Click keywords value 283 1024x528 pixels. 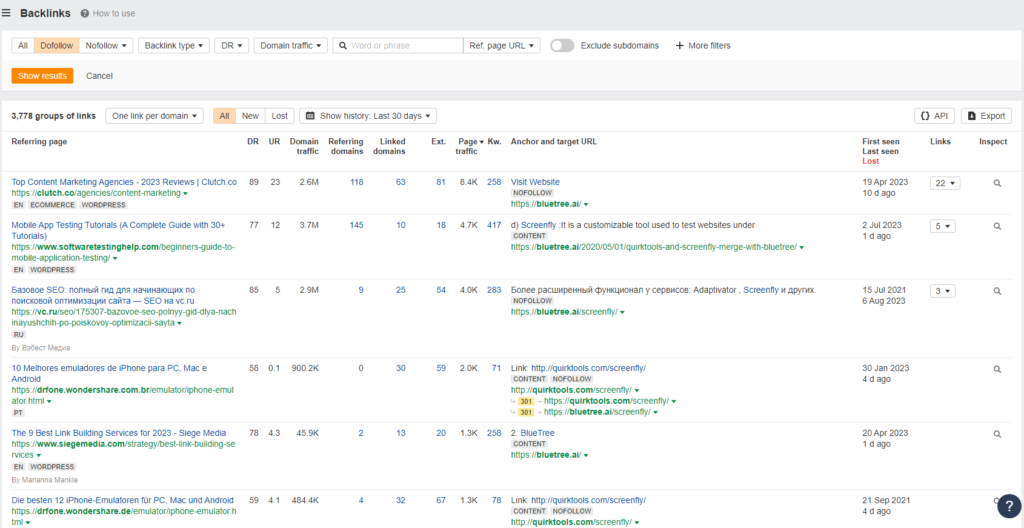[x=494, y=289]
